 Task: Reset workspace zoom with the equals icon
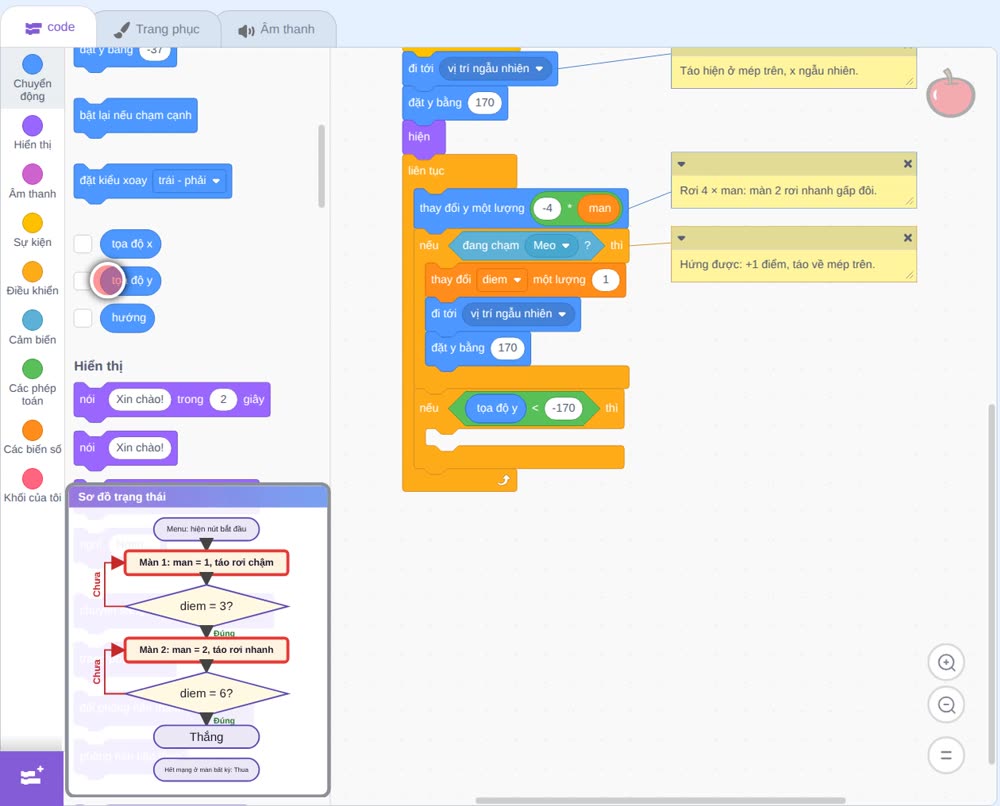point(946,755)
